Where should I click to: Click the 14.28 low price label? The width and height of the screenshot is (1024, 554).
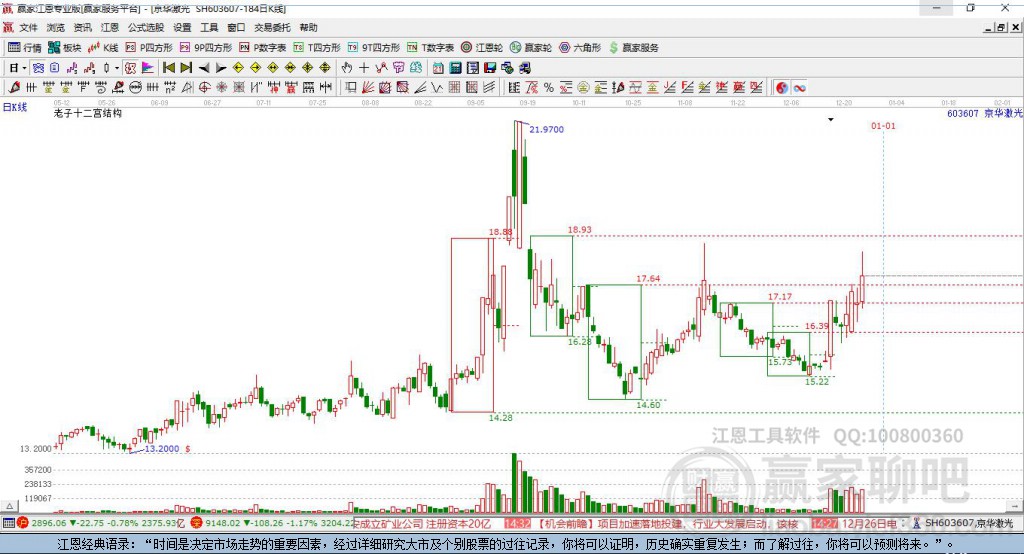coord(501,417)
